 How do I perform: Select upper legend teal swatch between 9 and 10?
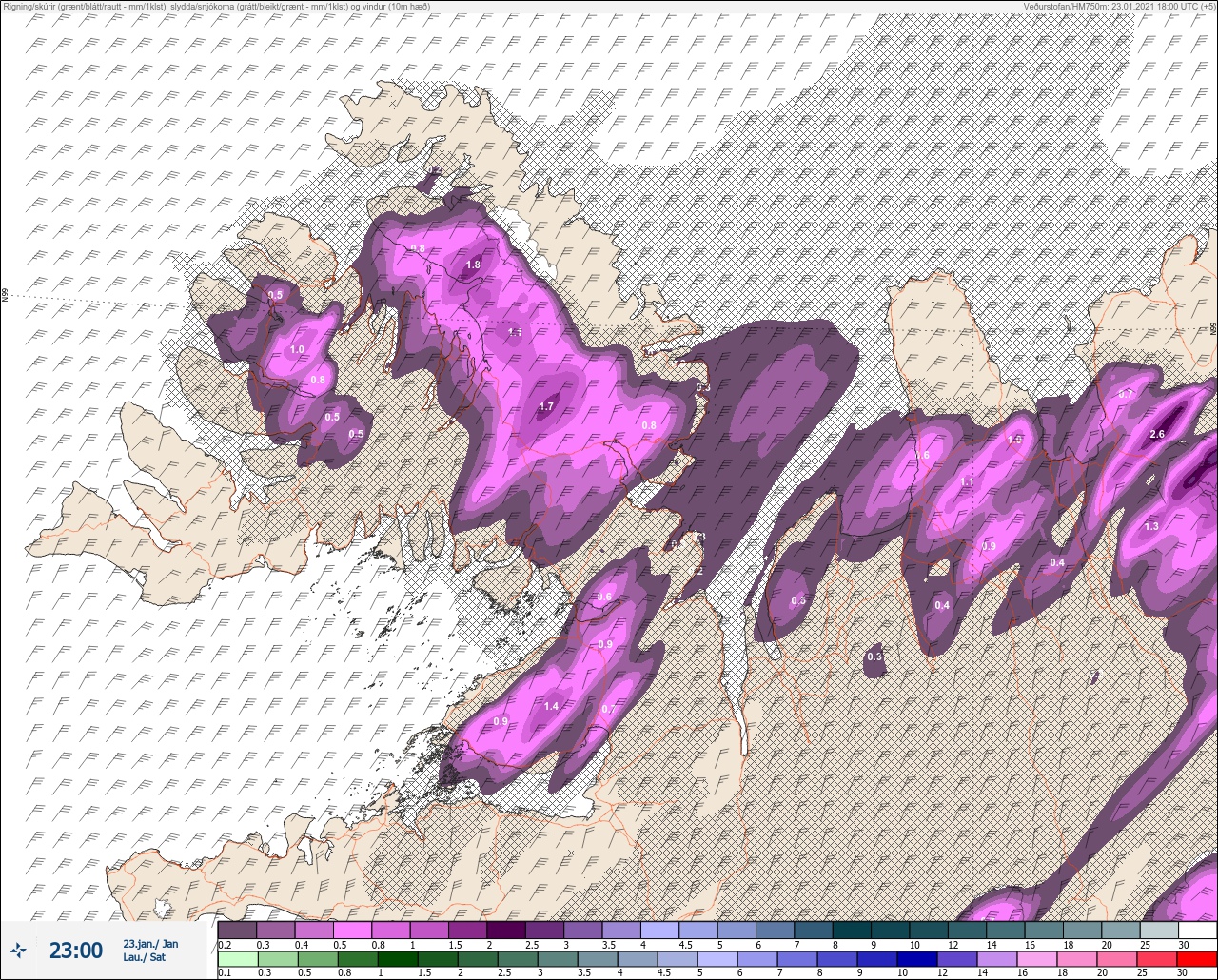890,930
